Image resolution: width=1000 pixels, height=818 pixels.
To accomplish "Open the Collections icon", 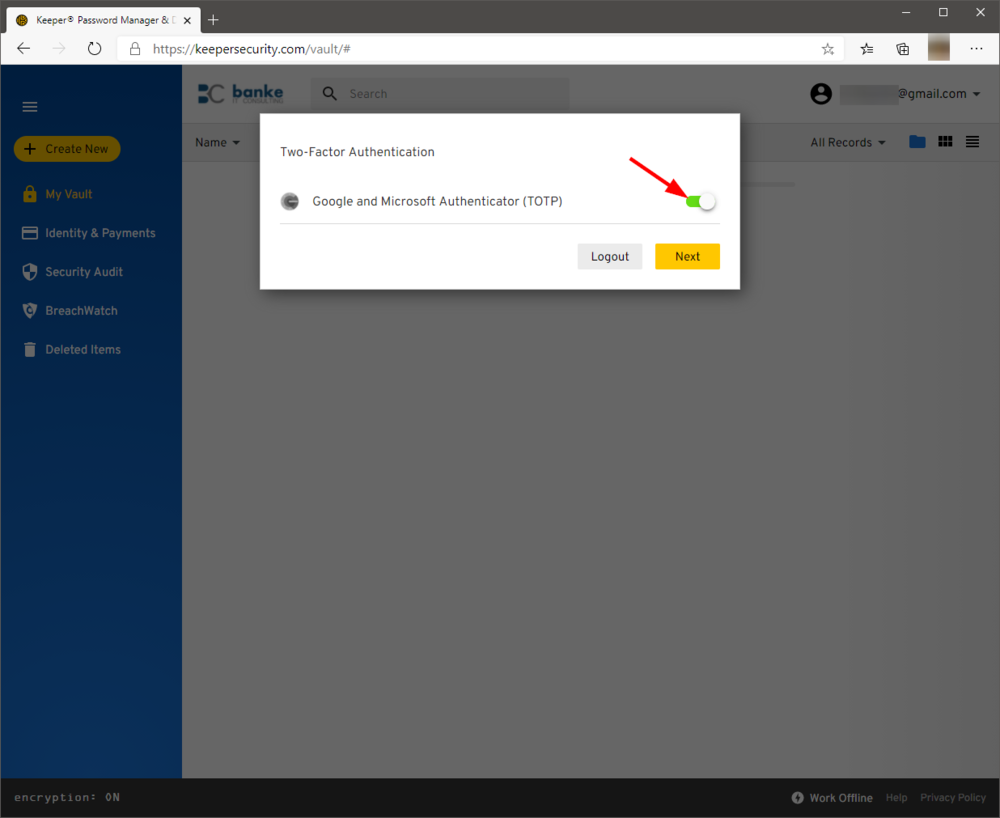I will pyautogui.click(x=902, y=49).
